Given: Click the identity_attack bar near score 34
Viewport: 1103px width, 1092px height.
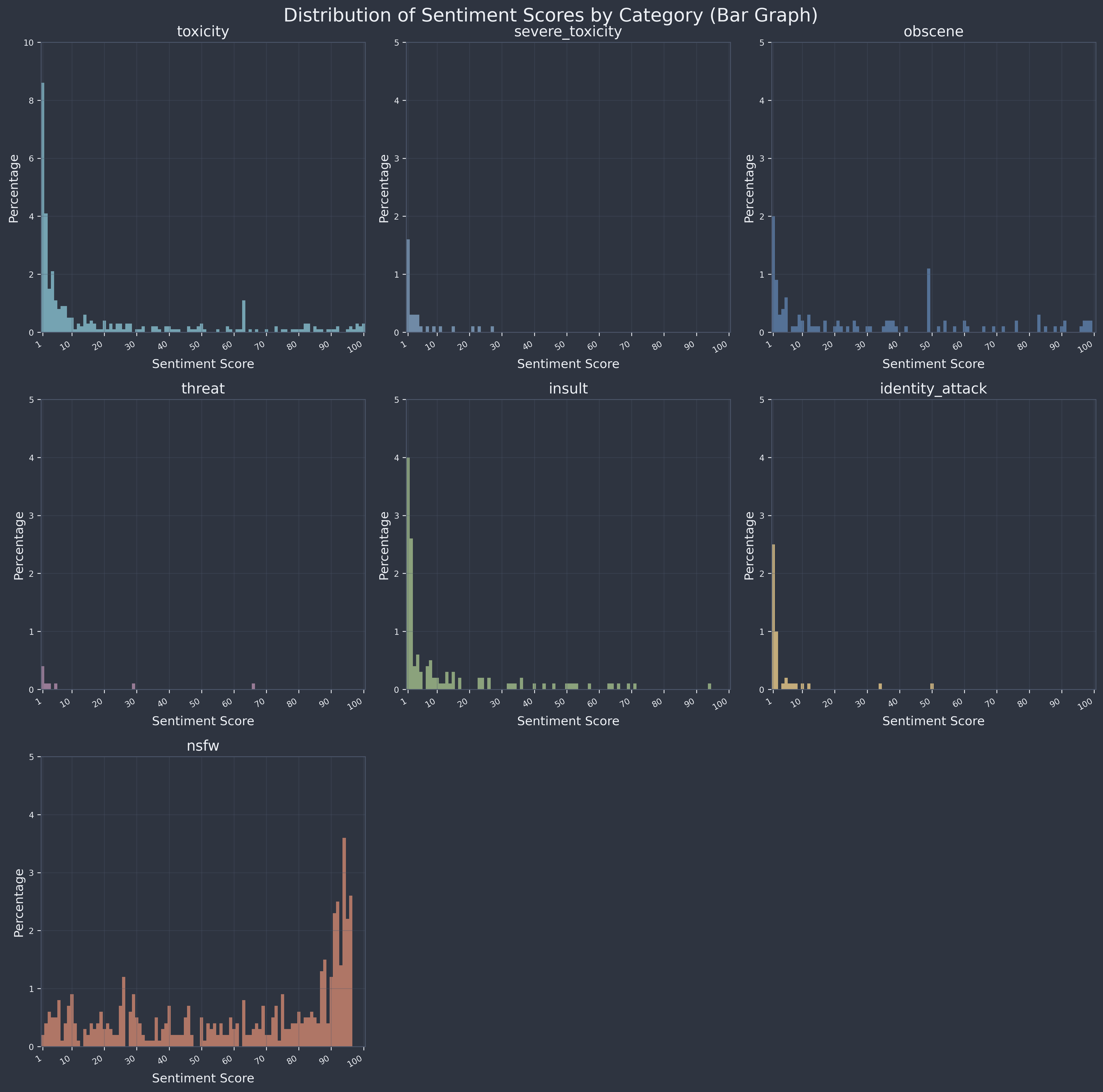Looking at the screenshot, I should pyautogui.click(x=880, y=687).
